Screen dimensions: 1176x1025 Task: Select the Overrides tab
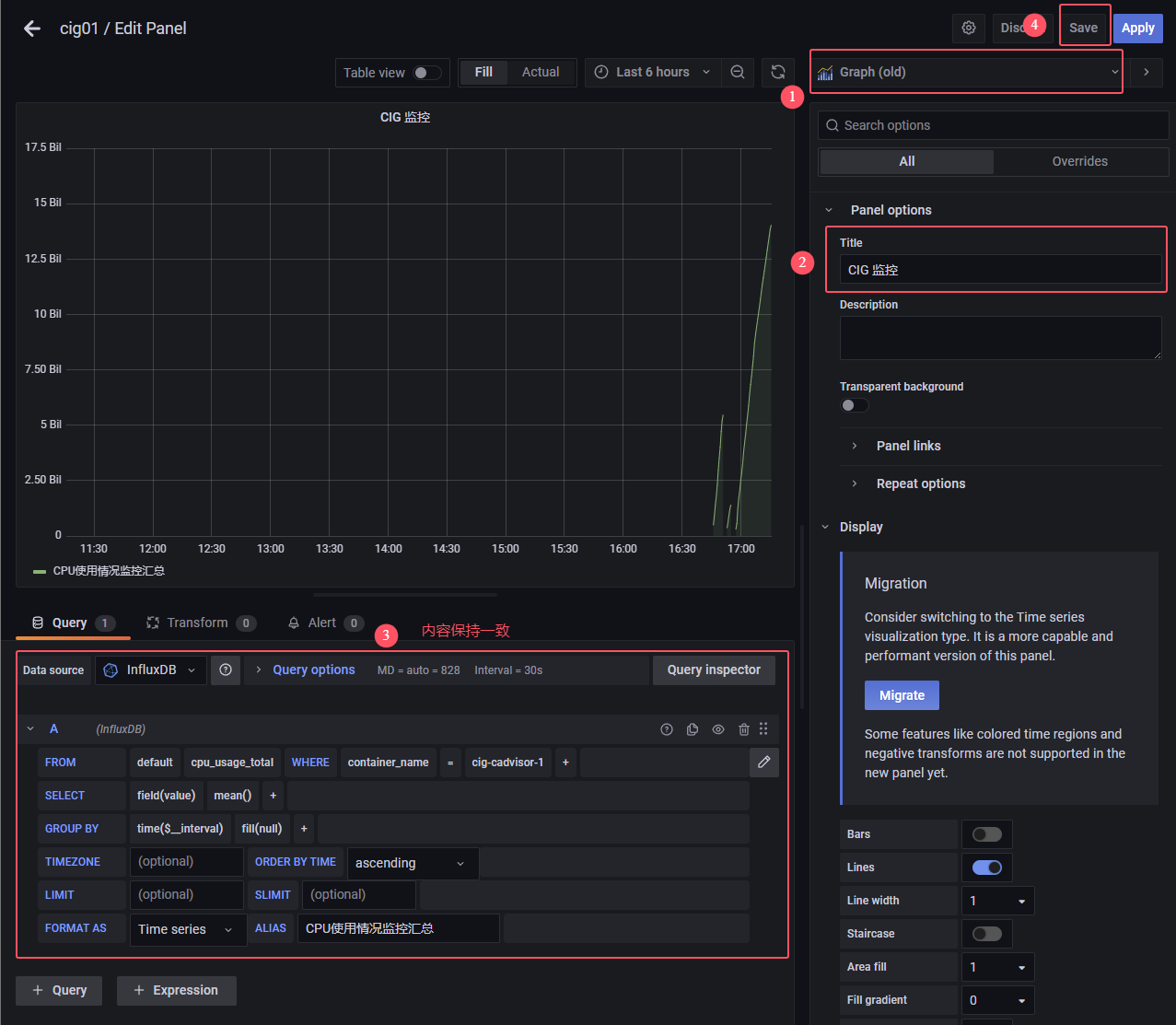[1080, 161]
